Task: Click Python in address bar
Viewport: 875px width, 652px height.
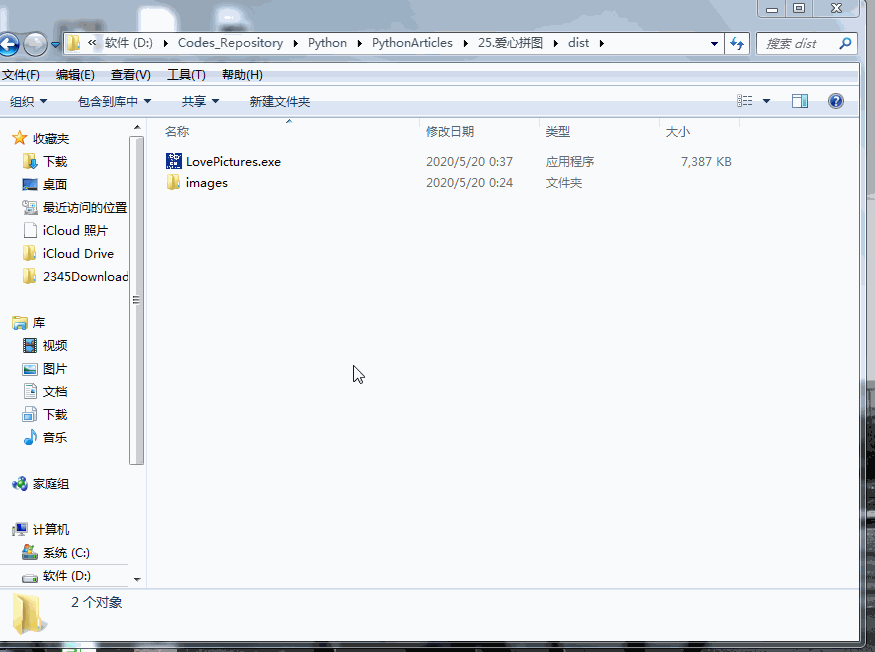Action: (328, 43)
